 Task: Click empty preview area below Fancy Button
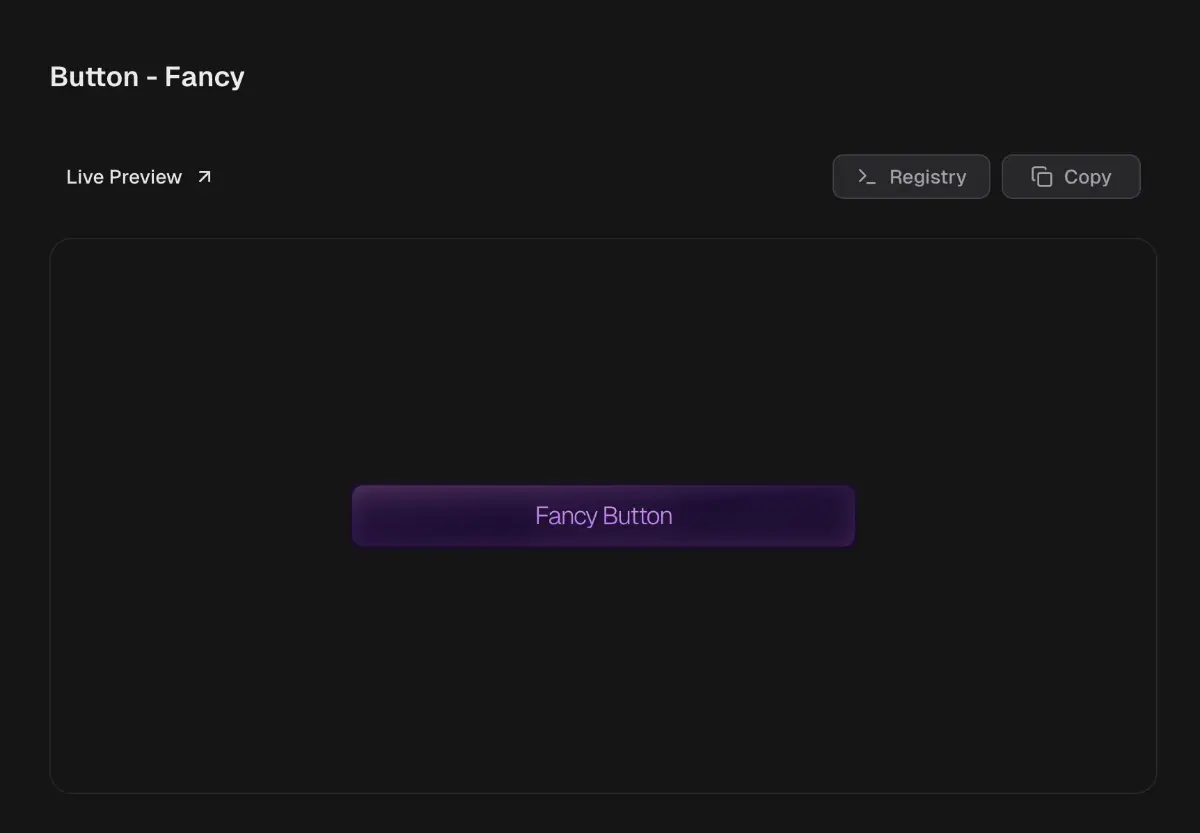(x=603, y=670)
